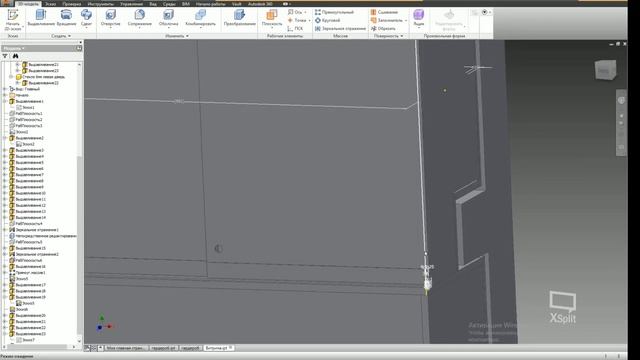Expand the Выдавливание3 tree node
The image size is (640, 360).
click(x=5, y=150)
